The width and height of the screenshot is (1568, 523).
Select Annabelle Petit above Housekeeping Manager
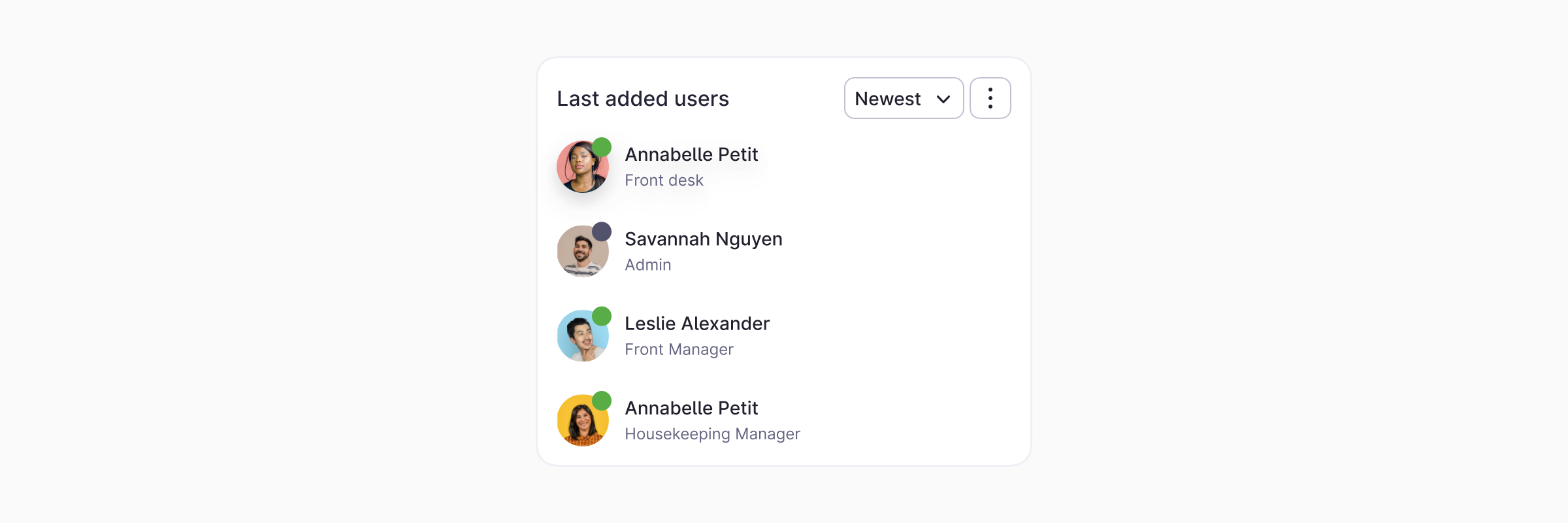691,408
